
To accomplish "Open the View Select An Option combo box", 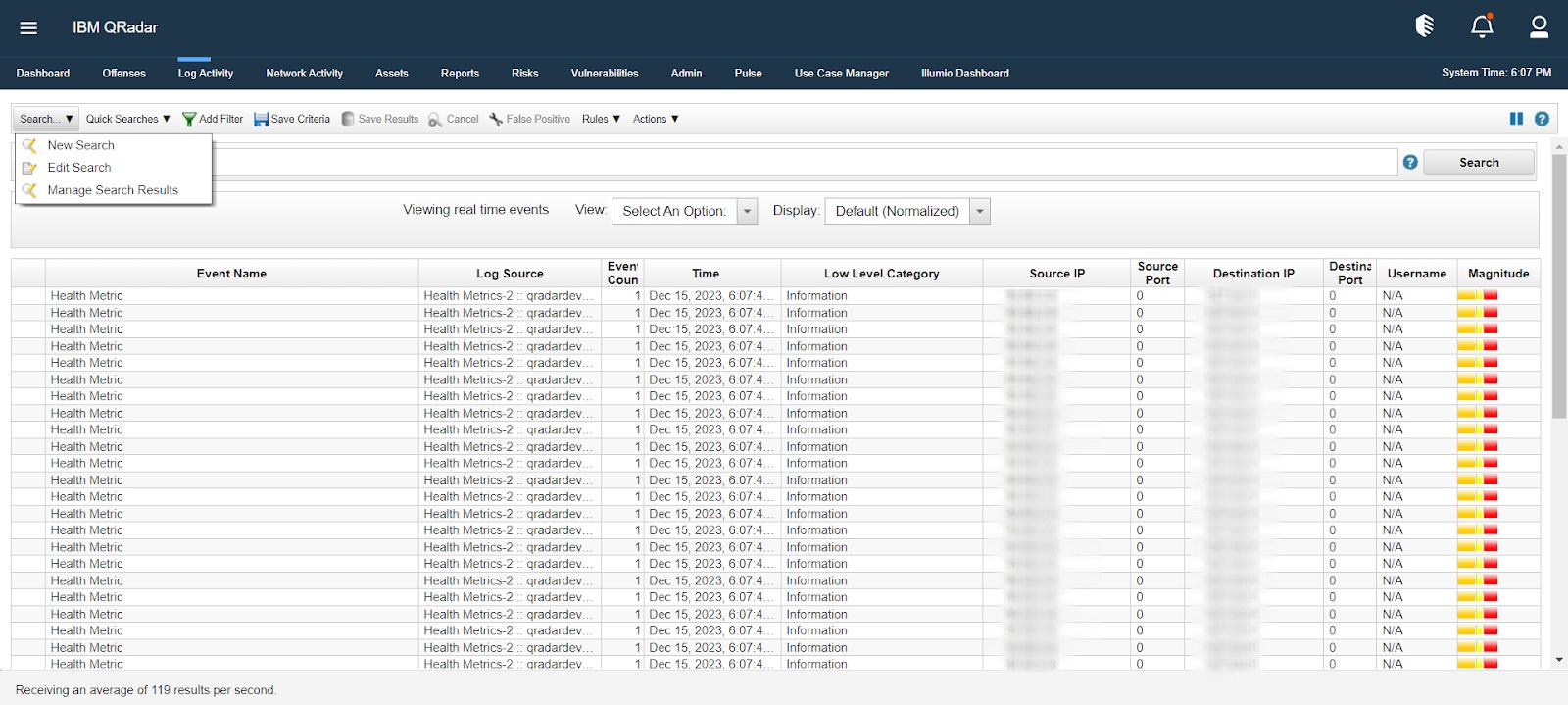I will (684, 211).
